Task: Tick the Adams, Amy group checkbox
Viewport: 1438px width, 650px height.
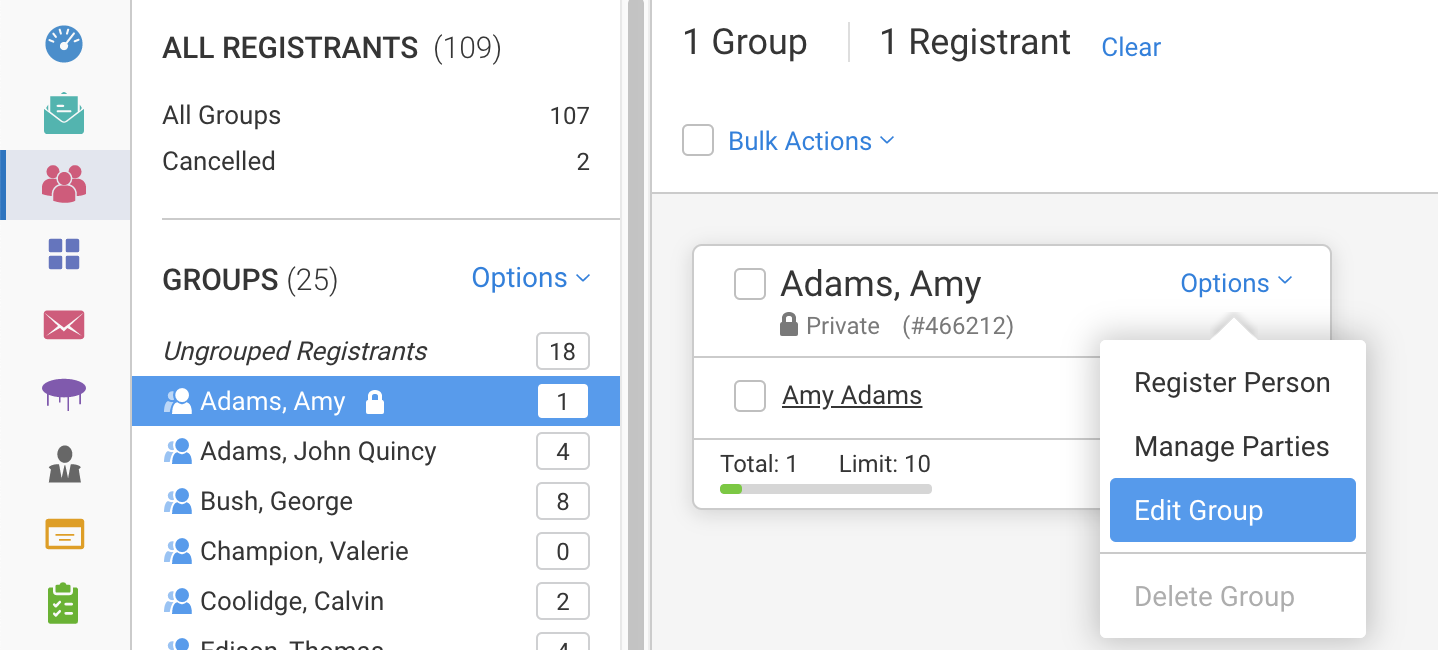Action: click(750, 284)
